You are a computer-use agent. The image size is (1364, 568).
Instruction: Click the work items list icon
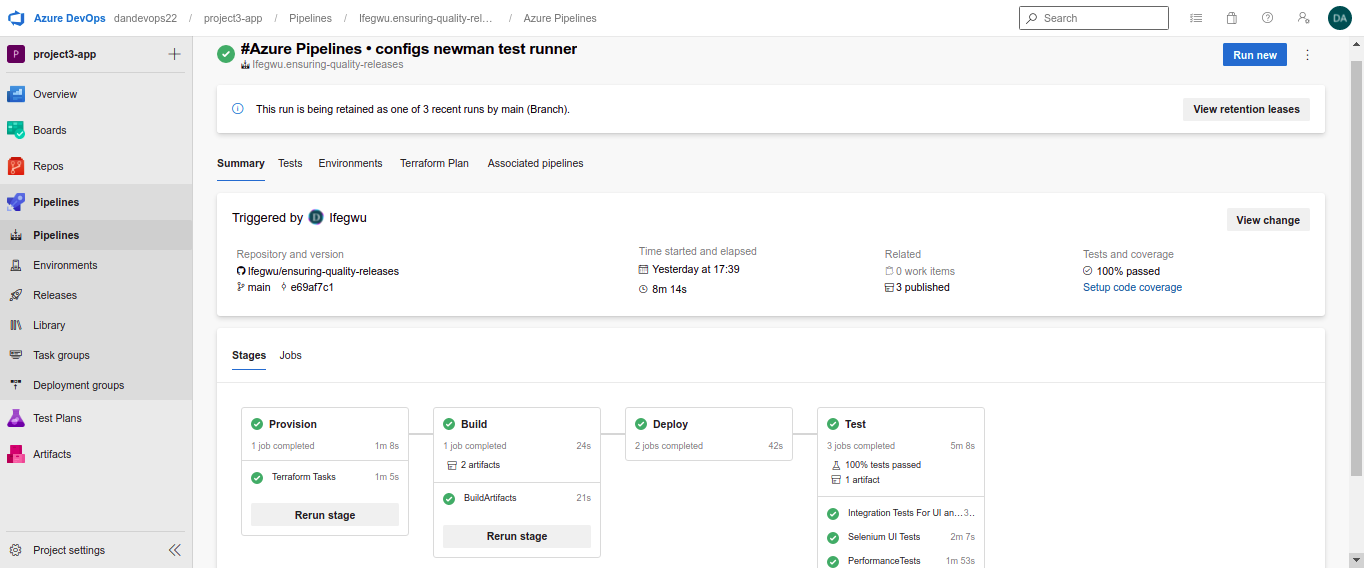tap(1196, 18)
